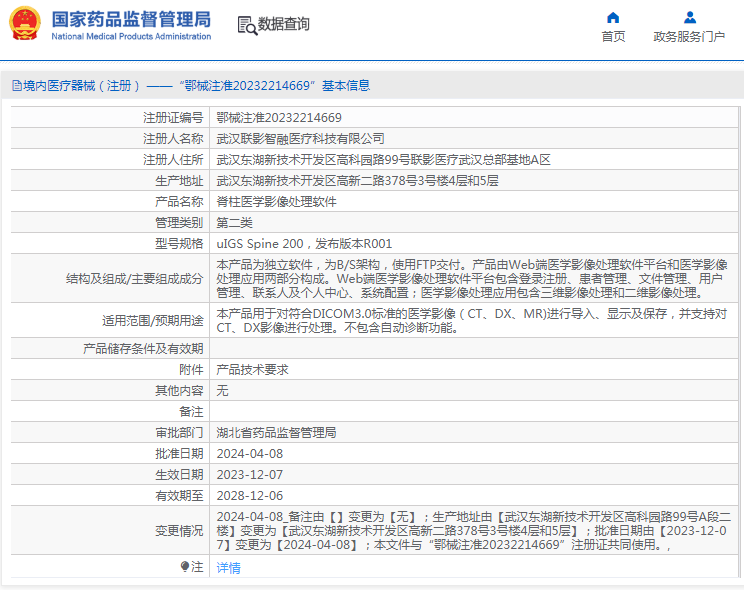The image size is (744, 590).
Task: Click the 备注 label
Action: point(191,412)
